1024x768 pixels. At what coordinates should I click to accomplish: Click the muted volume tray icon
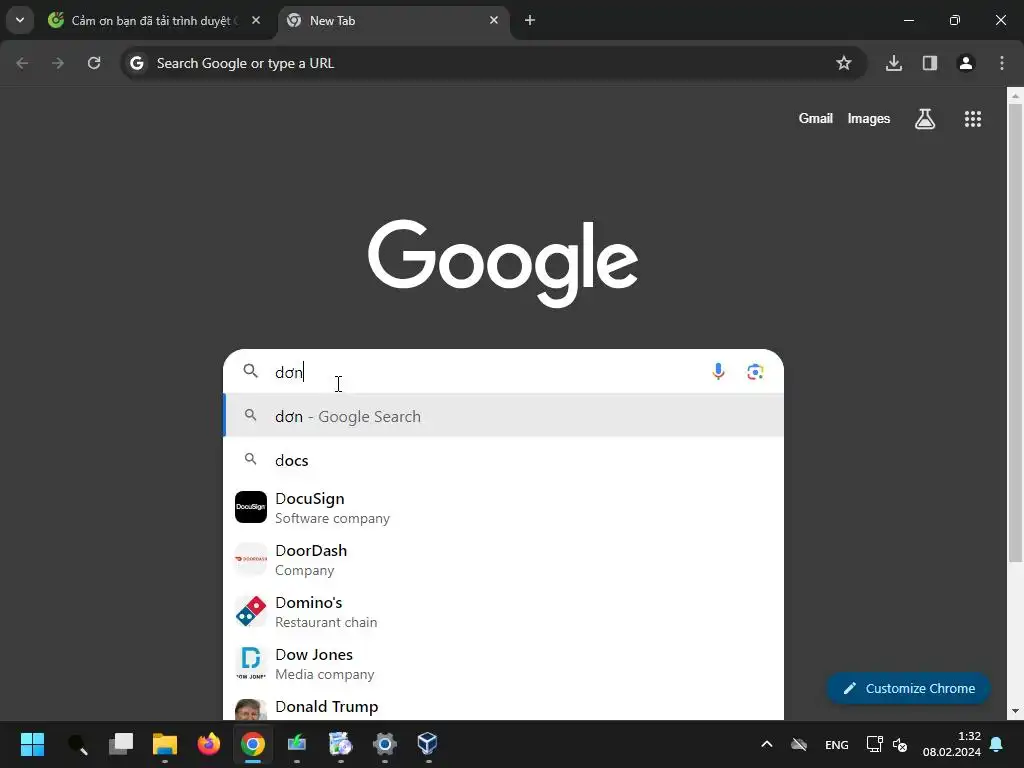[x=900, y=744]
